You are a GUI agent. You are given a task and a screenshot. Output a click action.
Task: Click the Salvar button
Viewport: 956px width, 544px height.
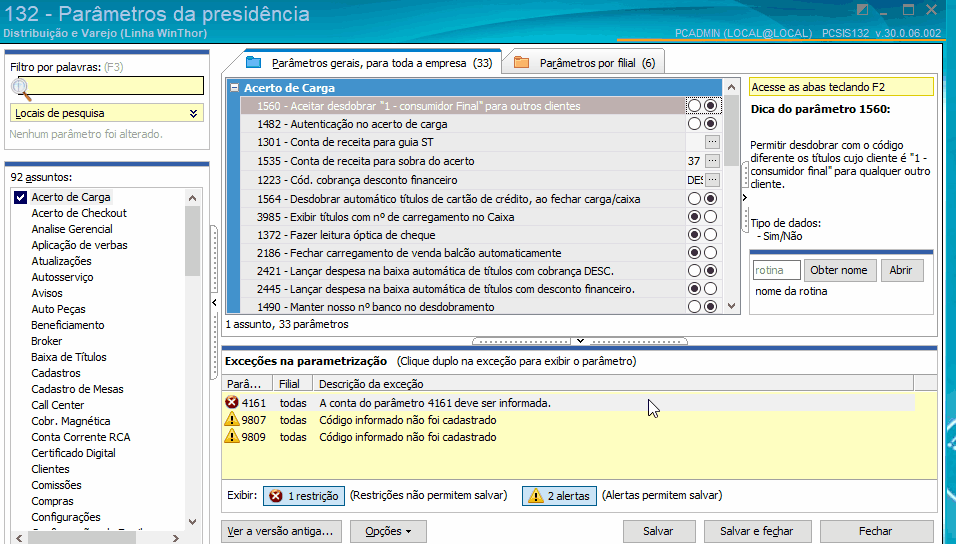click(x=658, y=531)
